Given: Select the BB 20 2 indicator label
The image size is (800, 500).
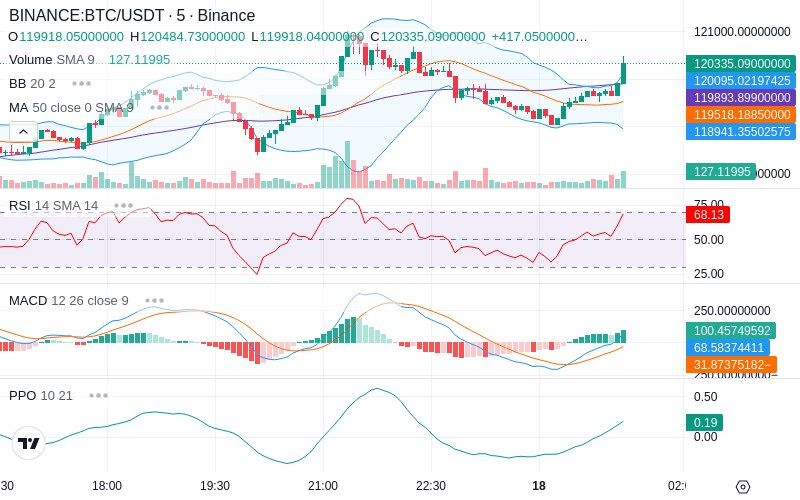Looking at the screenshot, I should click(x=32, y=84).
